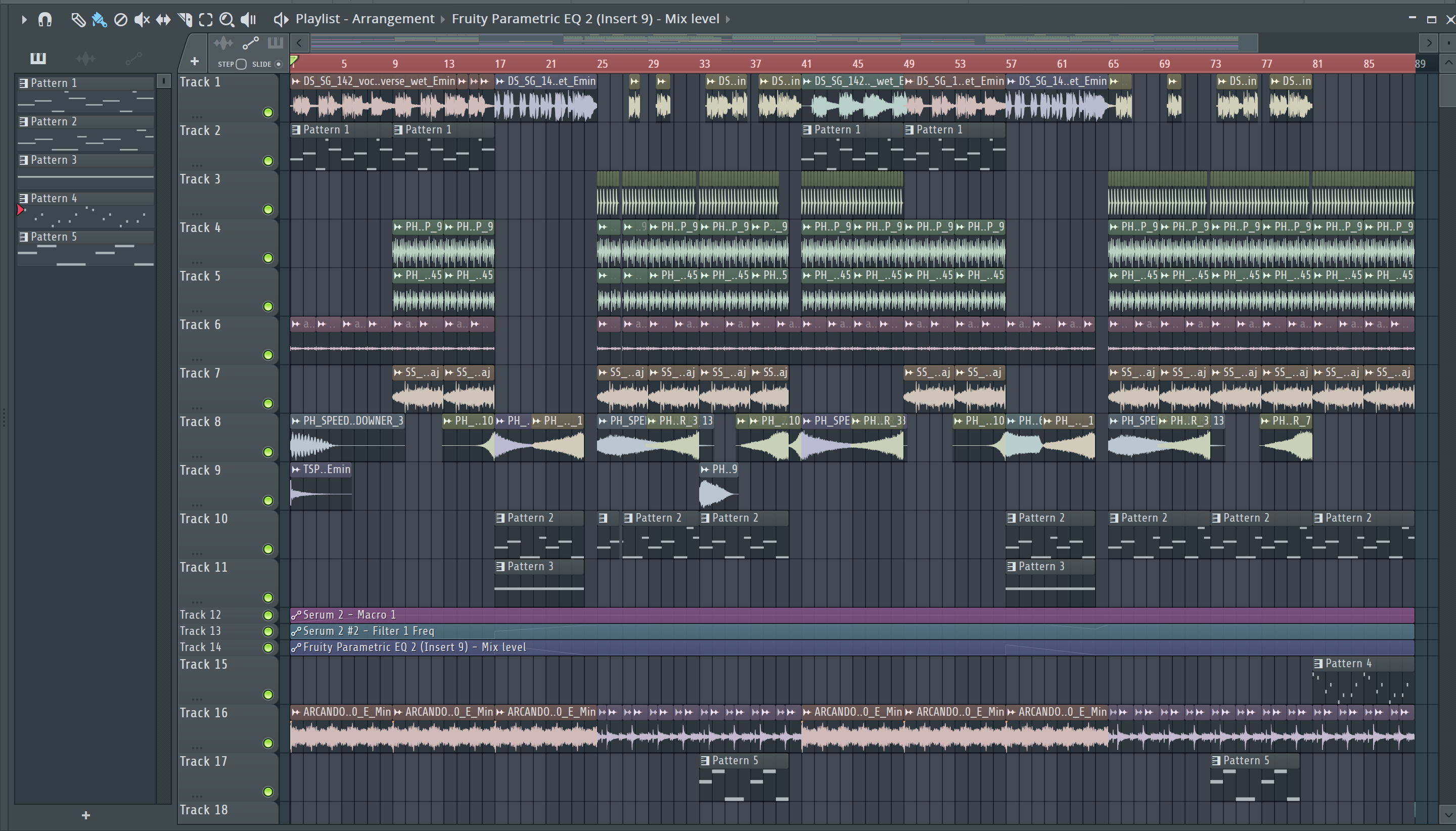Mute Track 12 via its green light
This screenshot has height=831, width=1456.
point(267,615)
